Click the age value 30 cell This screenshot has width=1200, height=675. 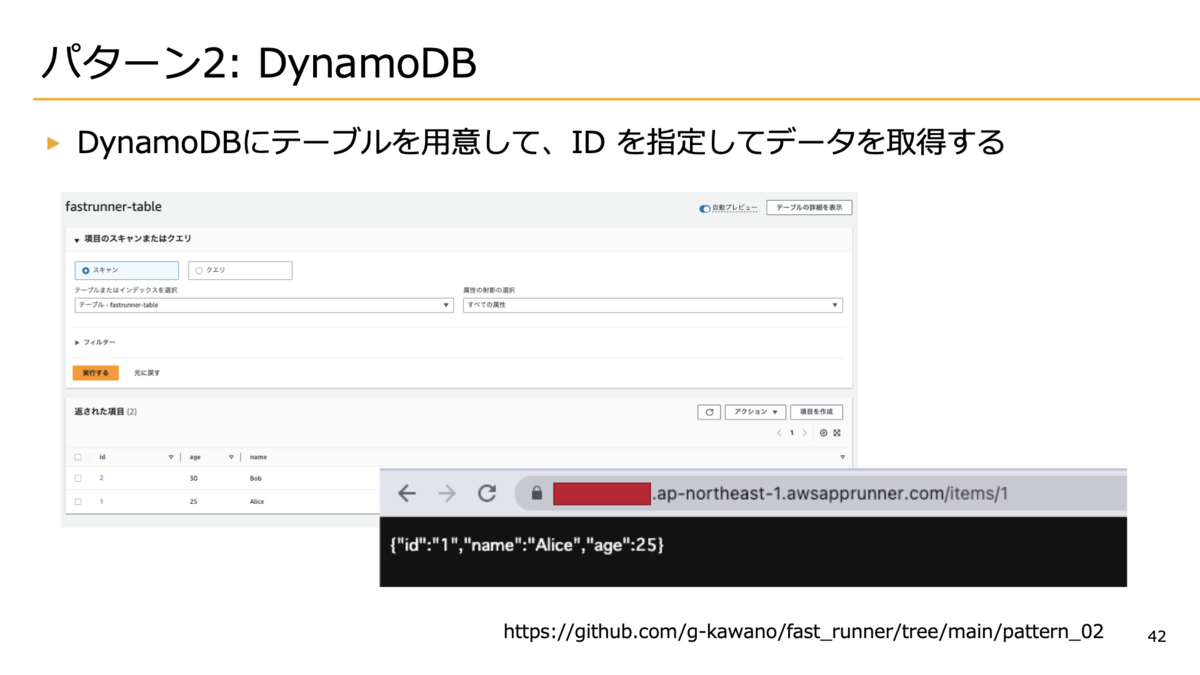coord(193,478)
